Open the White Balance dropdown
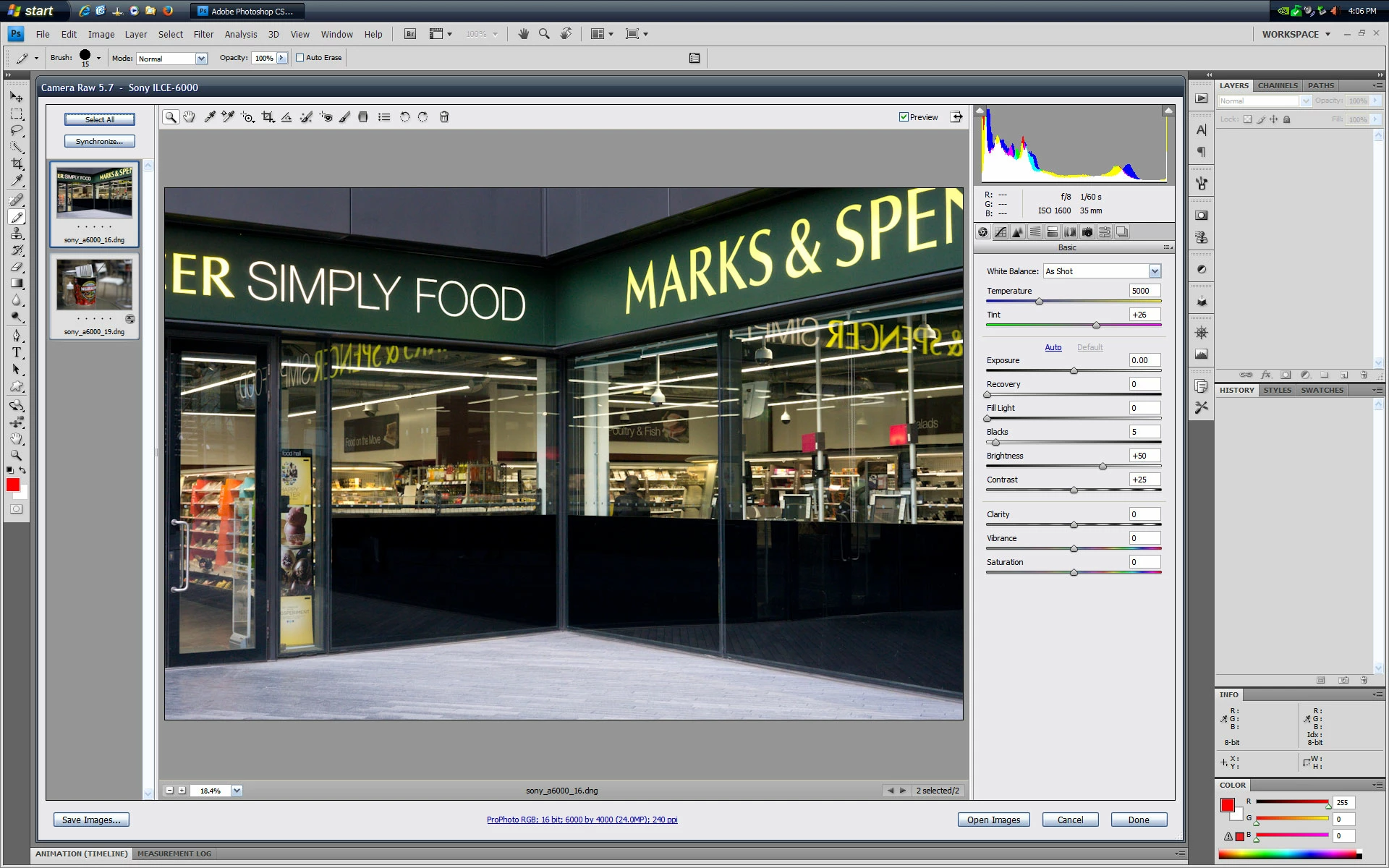Image resolution: width=1389 pixels, height=868 pixels. pyautogui.click(x=1155, y=271)
